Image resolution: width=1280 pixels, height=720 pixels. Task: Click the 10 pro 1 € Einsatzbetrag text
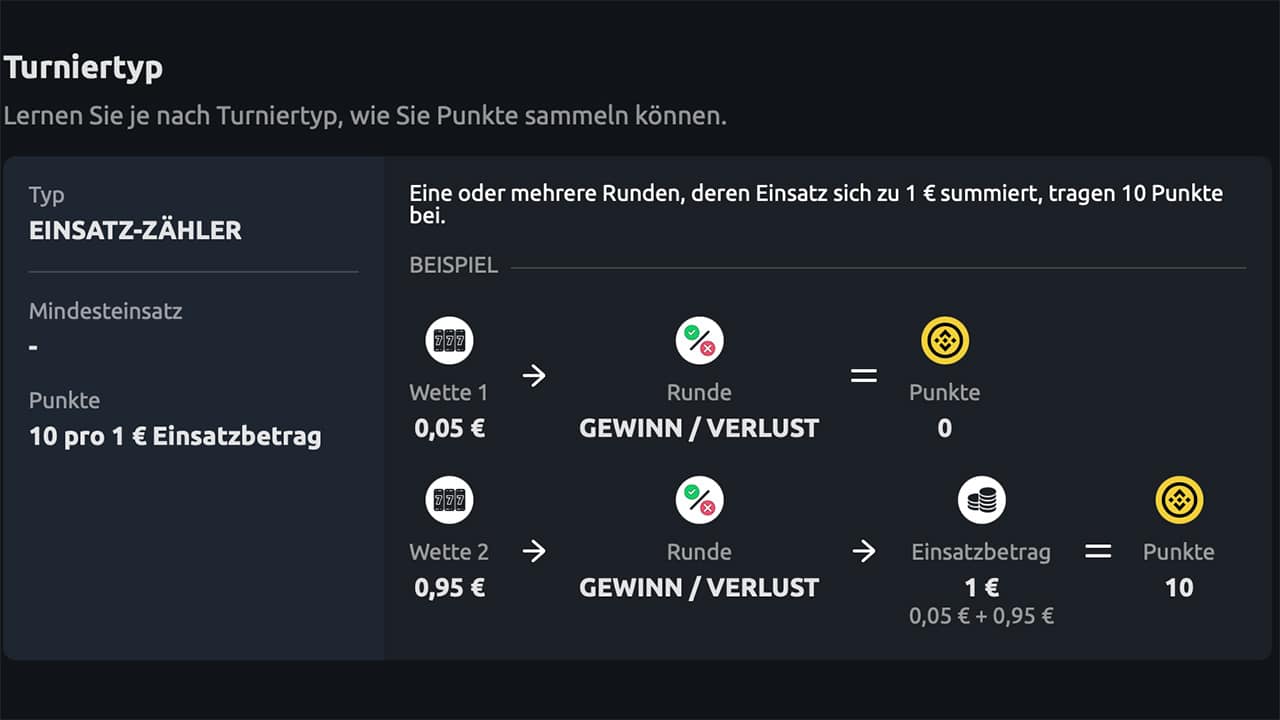(175, 437)
